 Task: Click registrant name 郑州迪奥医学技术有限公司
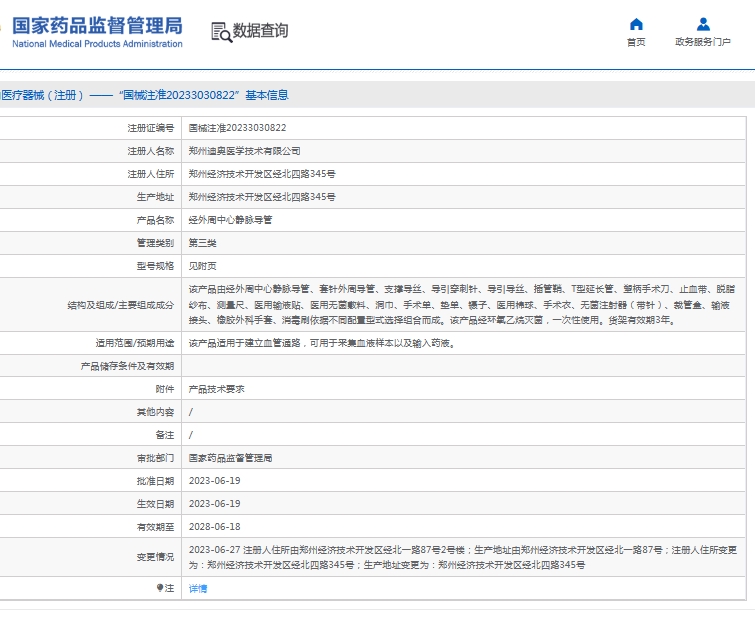pos(245,151)
